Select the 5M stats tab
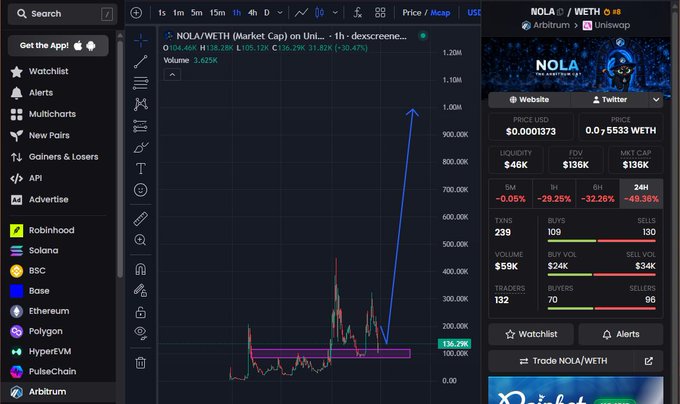 click(510, 193)
